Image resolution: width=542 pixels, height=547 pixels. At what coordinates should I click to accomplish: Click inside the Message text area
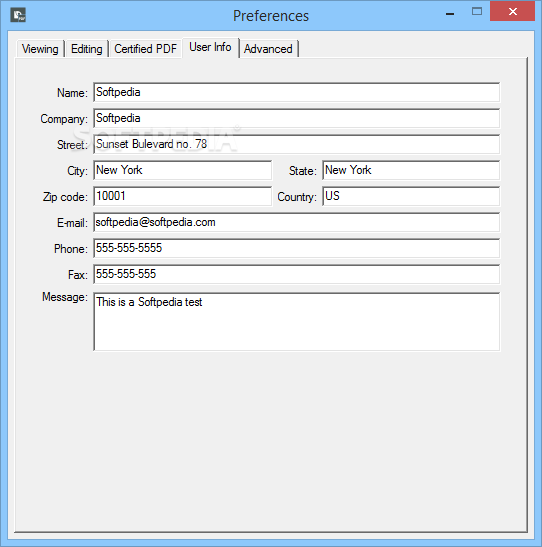(x=296, y=322)
